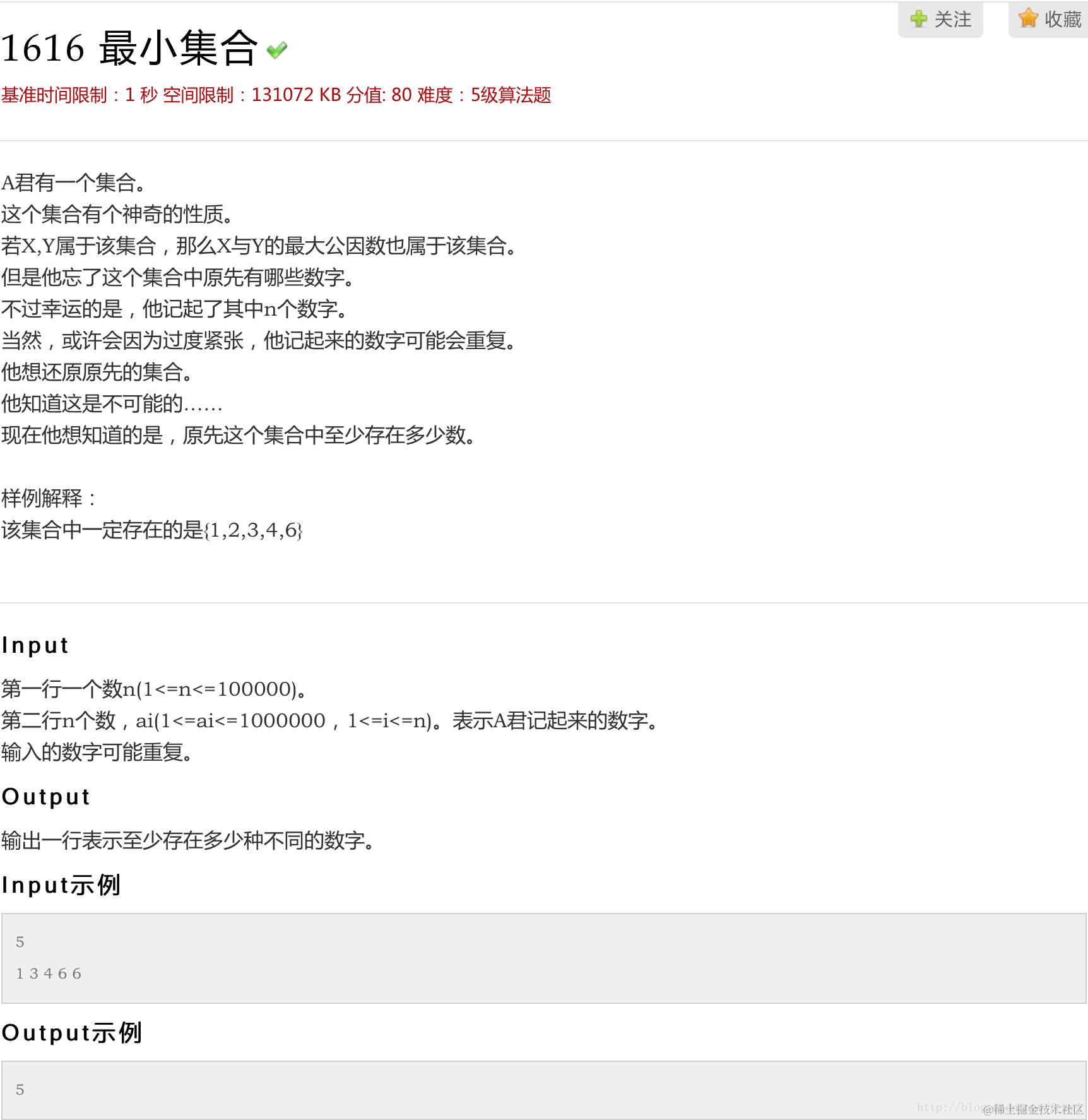The height and width of the screenshot is (1120, 1088).
Task: Click the sample output value 5
Action: tap(20, 1090)
